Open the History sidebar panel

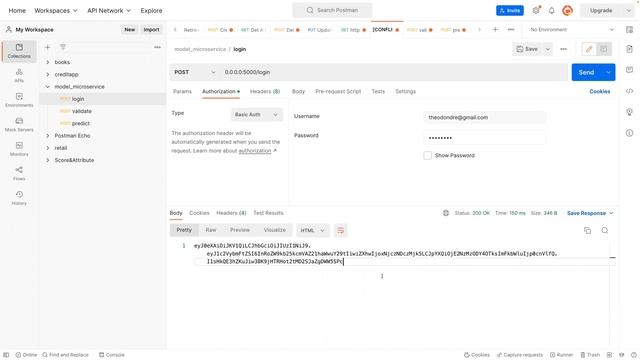tap(19, 198)
